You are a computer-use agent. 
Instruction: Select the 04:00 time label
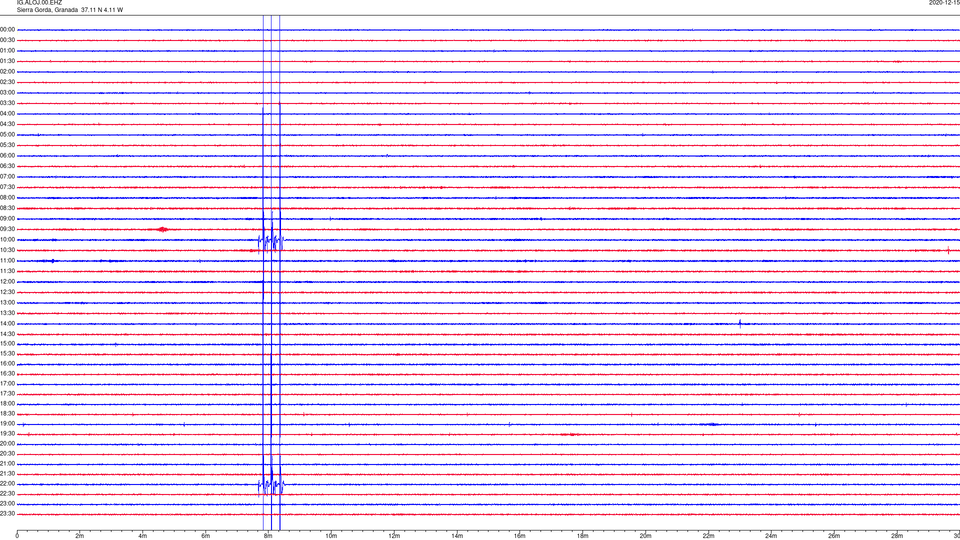click(7, 113)
